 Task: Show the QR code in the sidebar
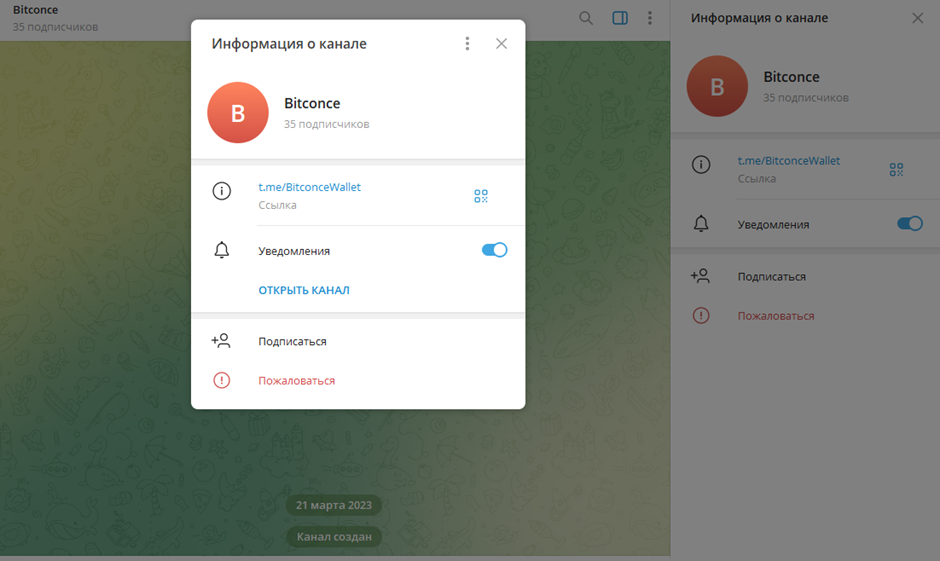(896, 170)
